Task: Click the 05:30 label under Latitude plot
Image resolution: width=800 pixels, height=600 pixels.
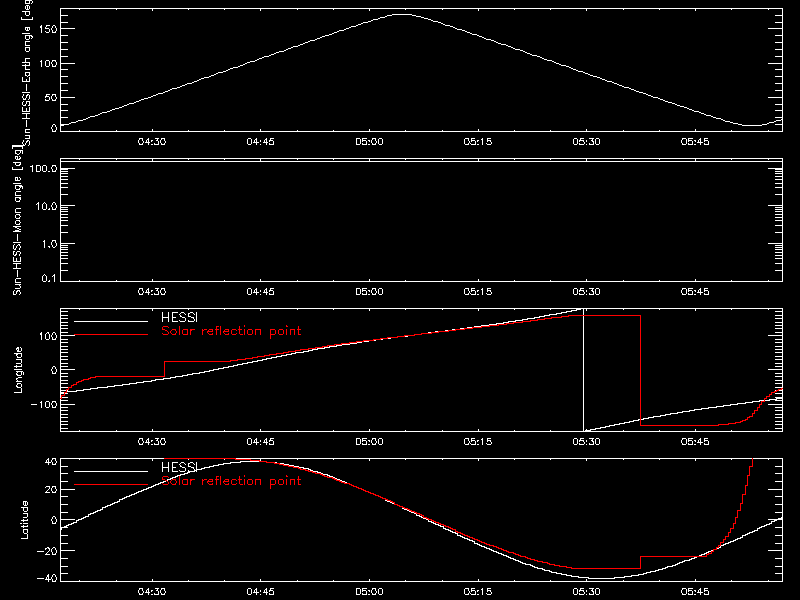Action: (586, 592)
